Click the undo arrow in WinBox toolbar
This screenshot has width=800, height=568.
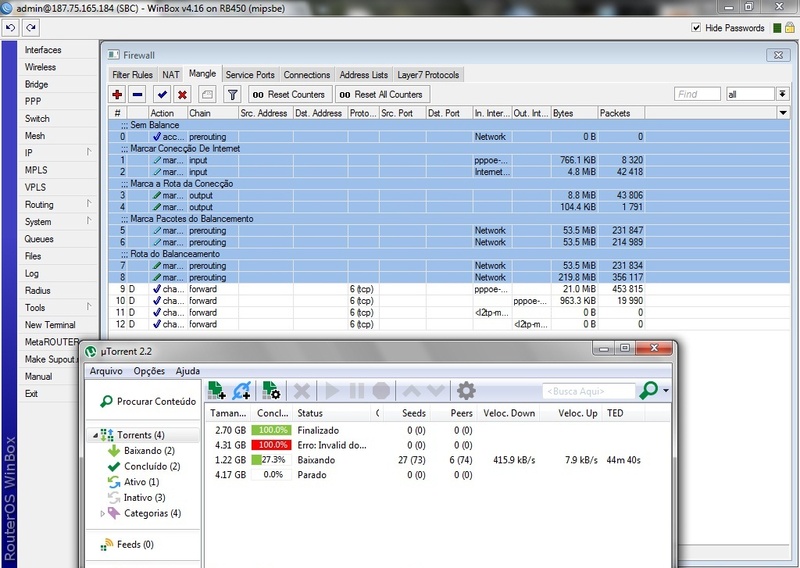[10, 28]
